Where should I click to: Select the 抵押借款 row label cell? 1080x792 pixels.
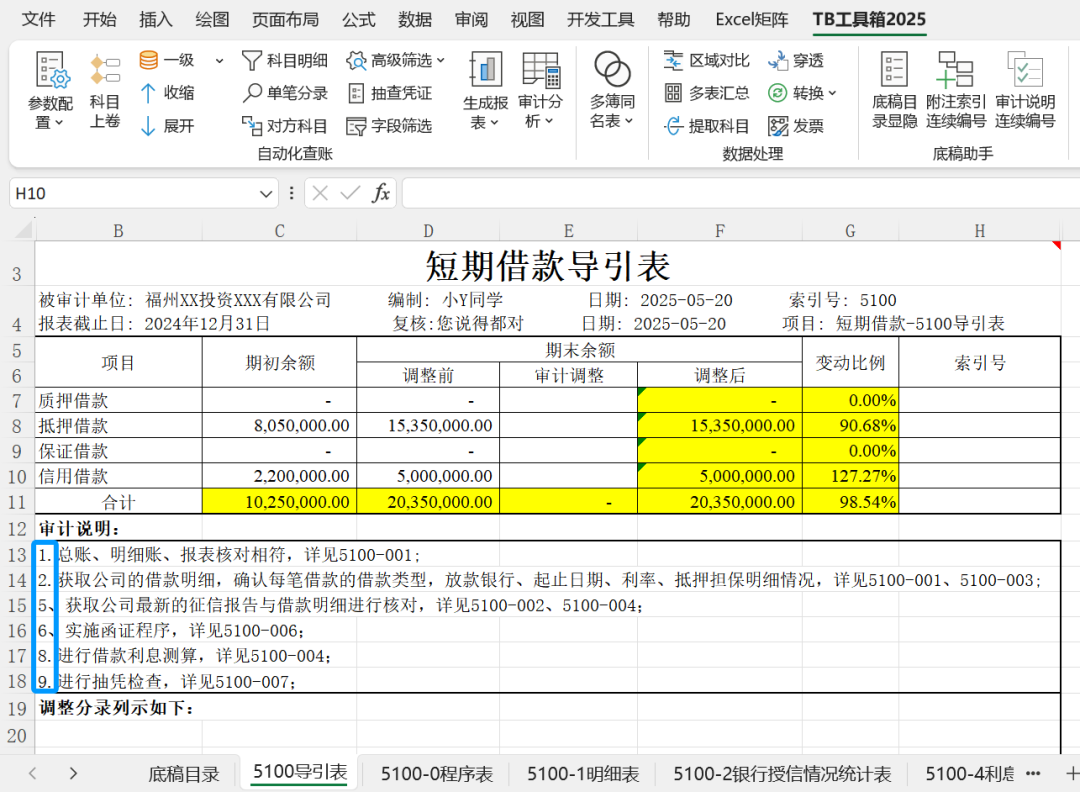coord(118,426)
